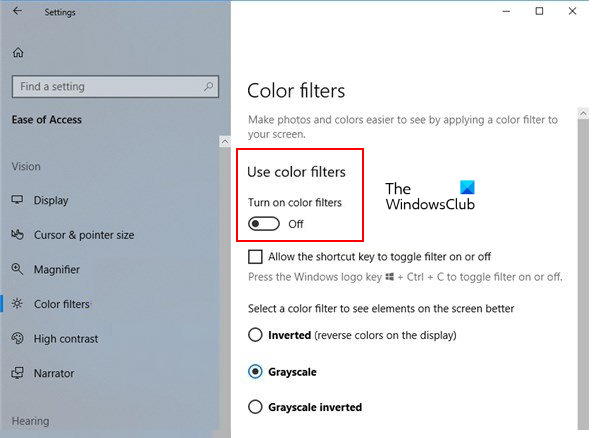Select the Inverted radio button
The image size is (600, 438).
(255, 335)
